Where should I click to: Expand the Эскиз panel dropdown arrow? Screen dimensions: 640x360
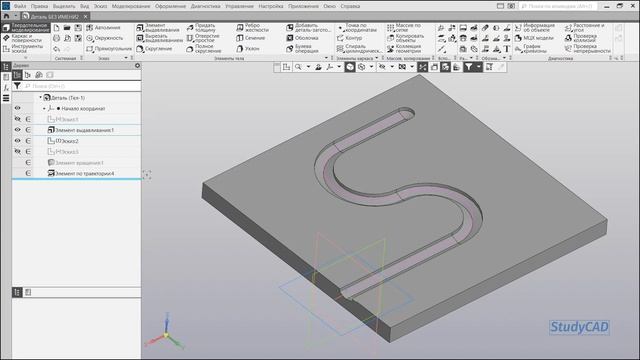[126, 58]
